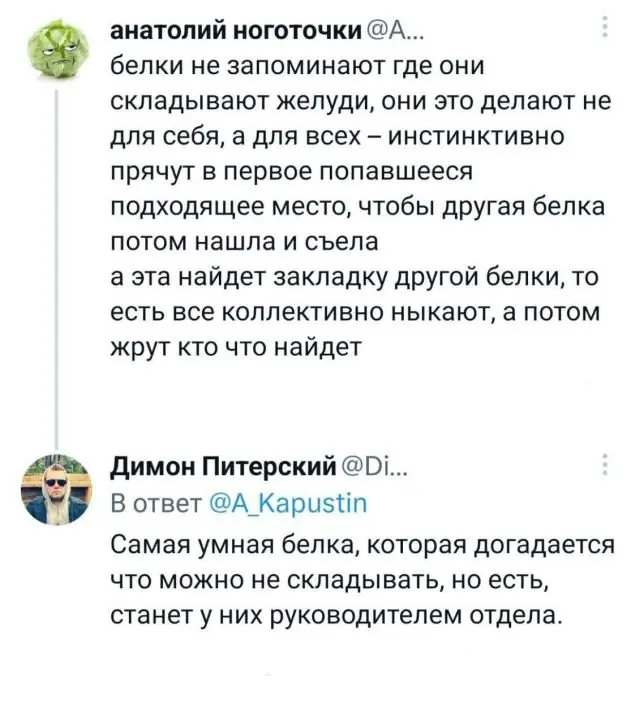Open the profile name анатолий ноготочки
This screenshot has width=640, height=708.
click(x=236, y=33)
